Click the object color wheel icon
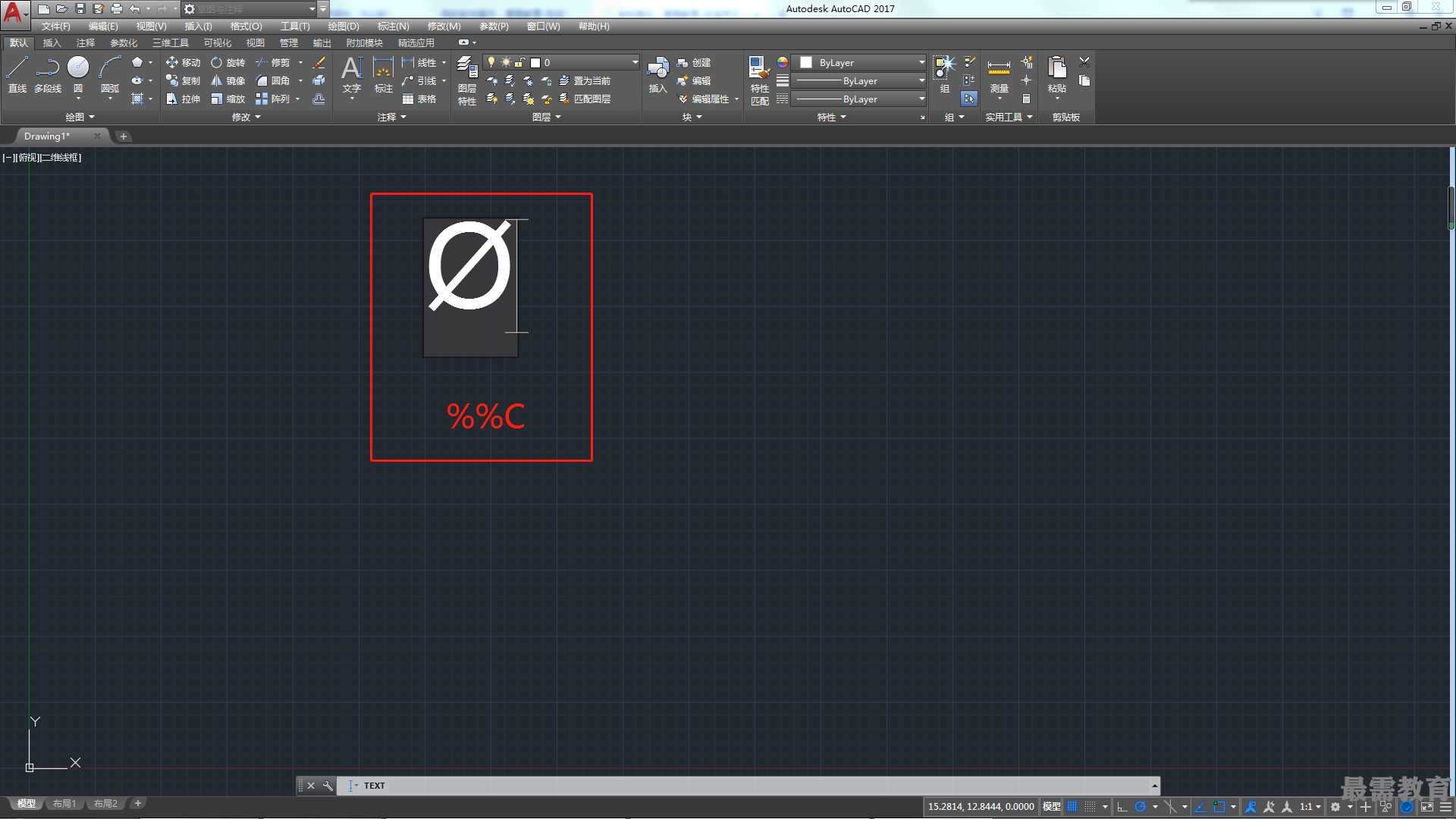 [x=783, y=63]
